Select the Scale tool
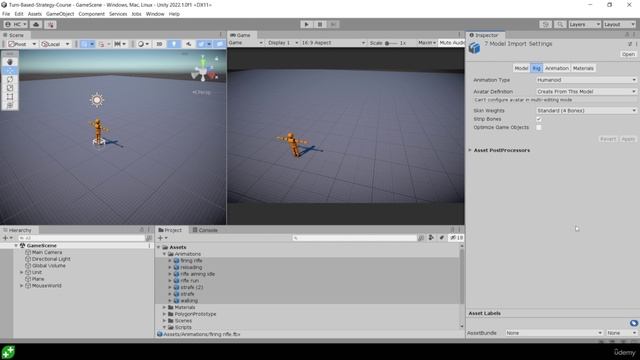 tap(10, 88)
